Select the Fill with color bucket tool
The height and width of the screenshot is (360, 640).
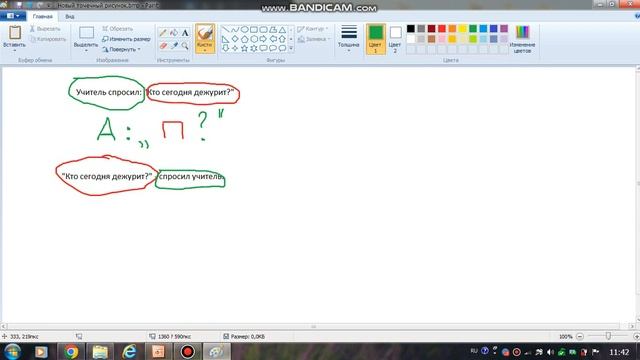[x=174, y=33]
